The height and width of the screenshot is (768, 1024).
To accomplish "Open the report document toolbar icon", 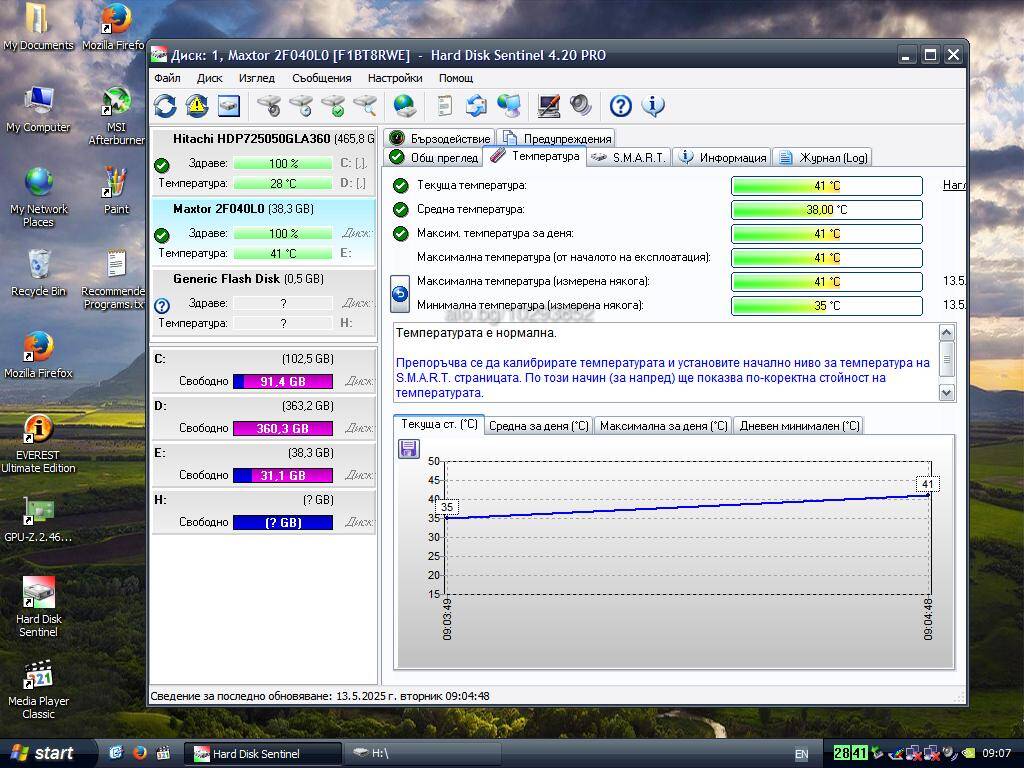I will tap(444, 106).
